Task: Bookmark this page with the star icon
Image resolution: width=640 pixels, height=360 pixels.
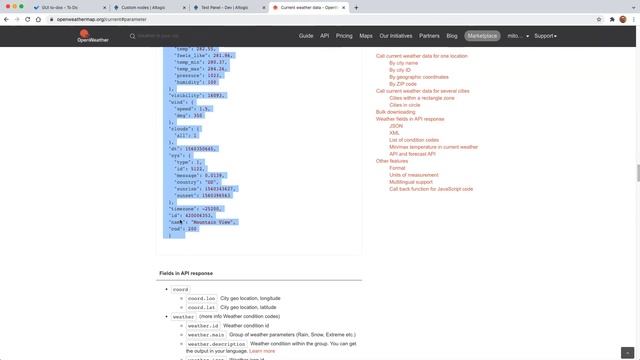Action: (x=599, y=19)
